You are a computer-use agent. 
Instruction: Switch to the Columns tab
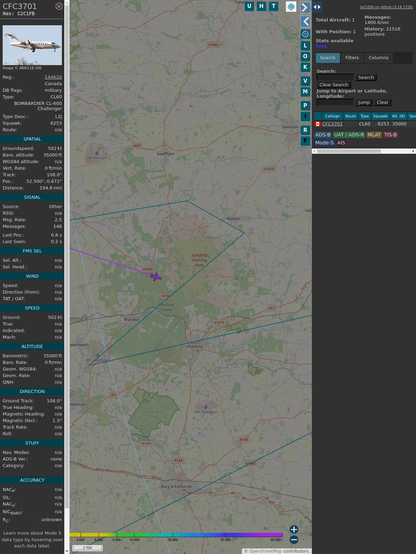pos(378,58)
